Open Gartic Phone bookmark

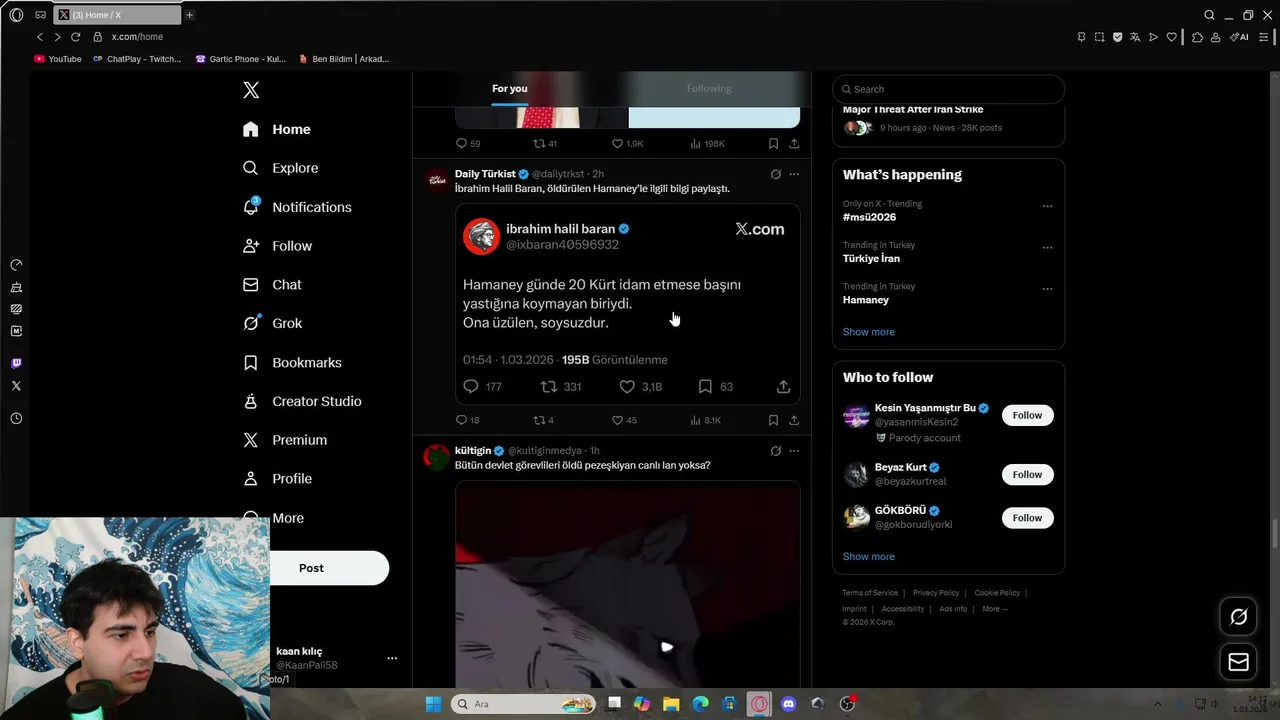click(241, 59)
